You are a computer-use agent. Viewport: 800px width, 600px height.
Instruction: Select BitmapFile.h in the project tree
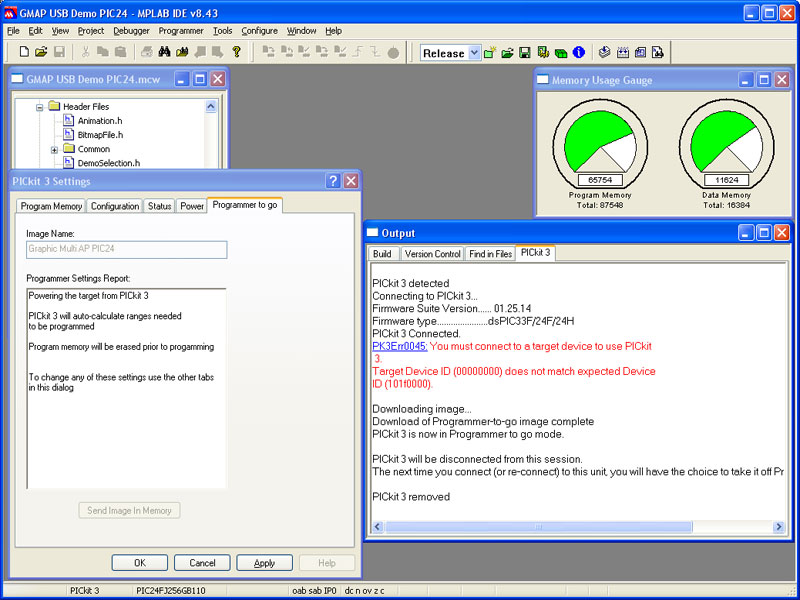[100, 135]
